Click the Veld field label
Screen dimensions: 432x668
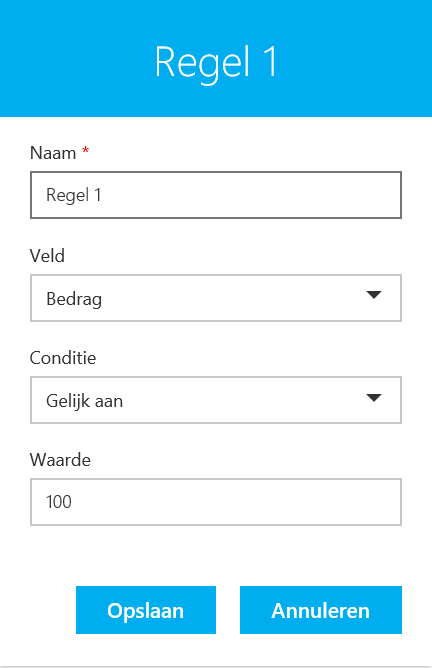tap(47, 256)
